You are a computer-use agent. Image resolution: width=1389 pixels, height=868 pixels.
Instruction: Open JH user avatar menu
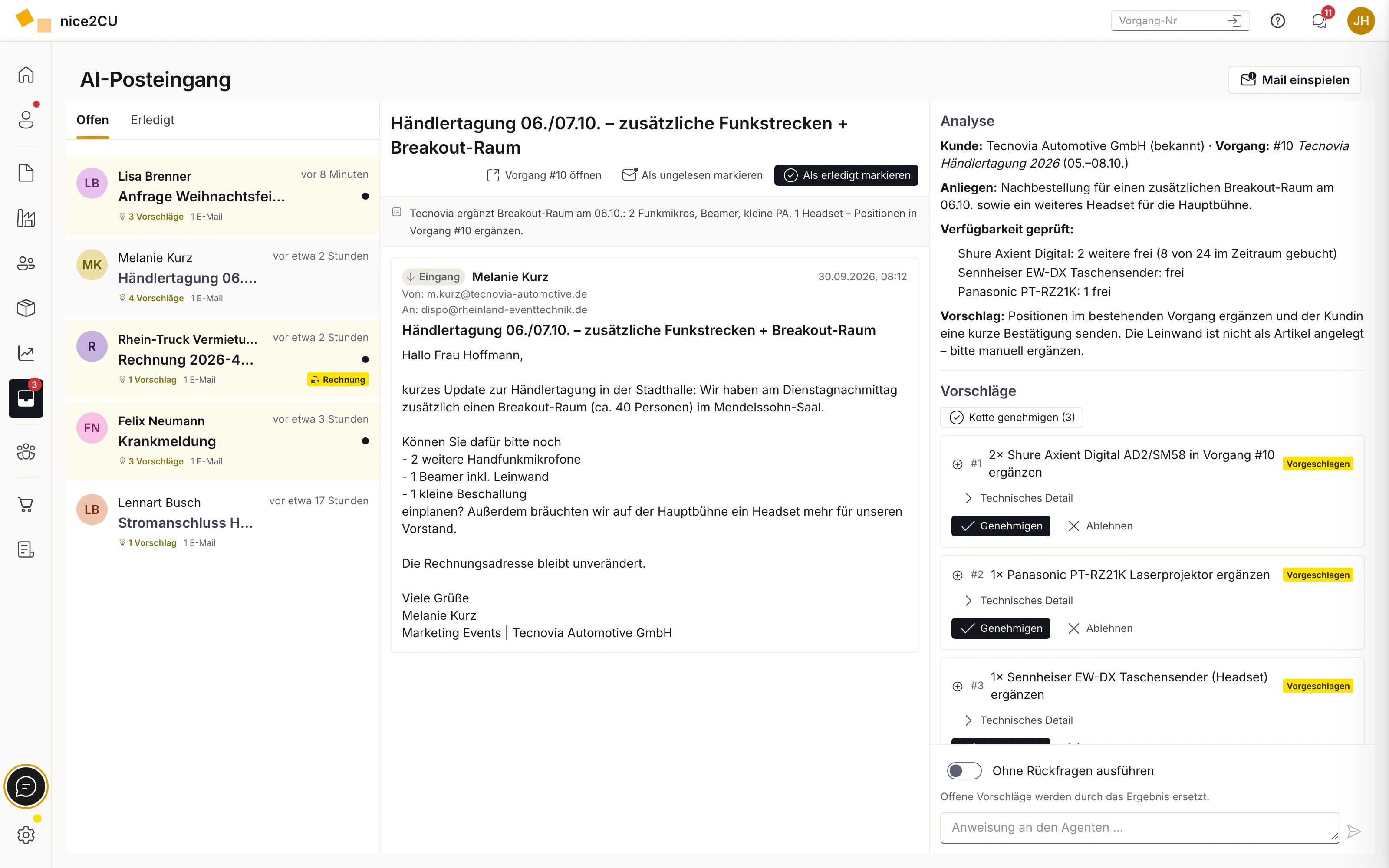[x=1361, y=21]
